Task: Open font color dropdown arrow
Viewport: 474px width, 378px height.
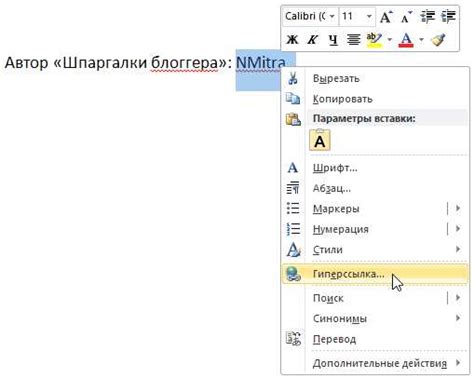Action: (421, 40)
